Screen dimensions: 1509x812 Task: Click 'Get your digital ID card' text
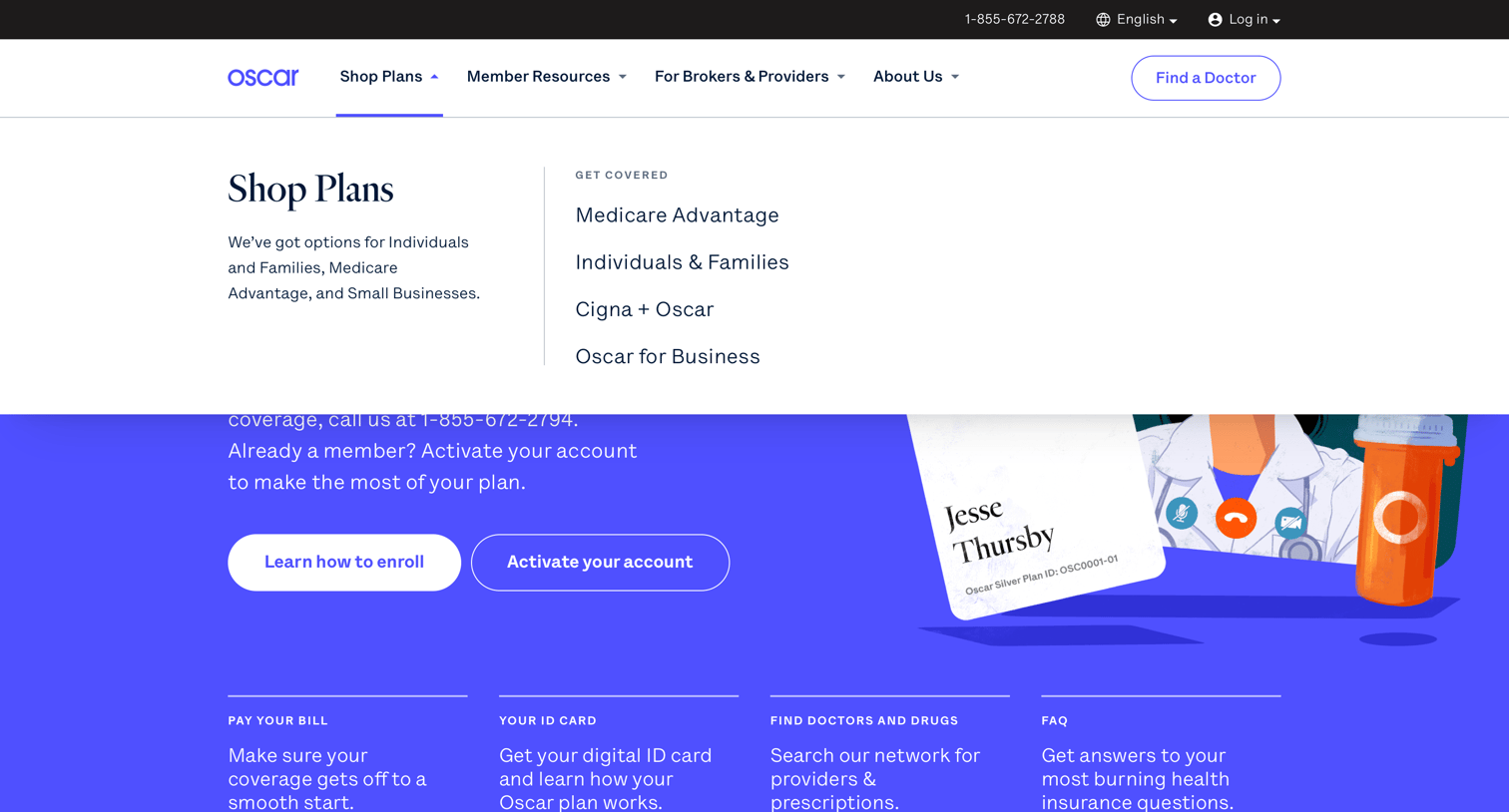coord(606,779)
